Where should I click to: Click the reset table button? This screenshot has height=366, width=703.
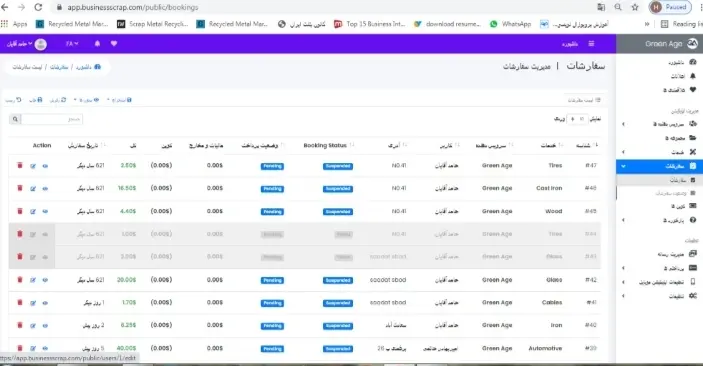coord(13,100)
